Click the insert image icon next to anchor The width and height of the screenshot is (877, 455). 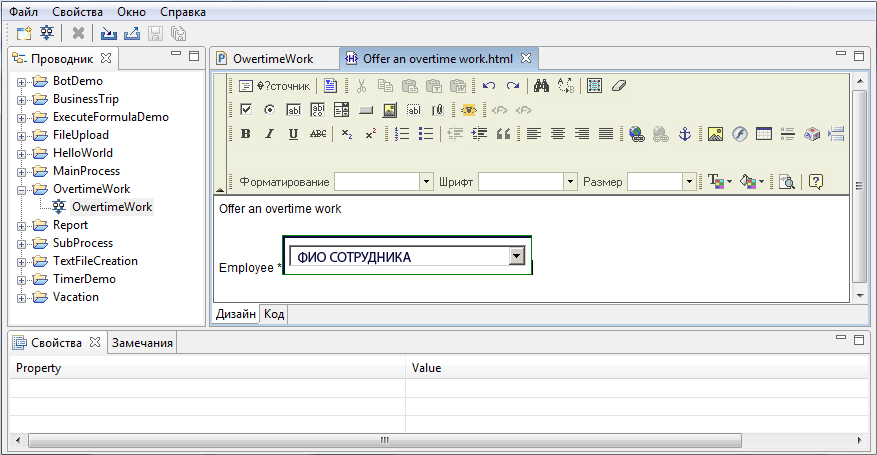tap(715, 134)
